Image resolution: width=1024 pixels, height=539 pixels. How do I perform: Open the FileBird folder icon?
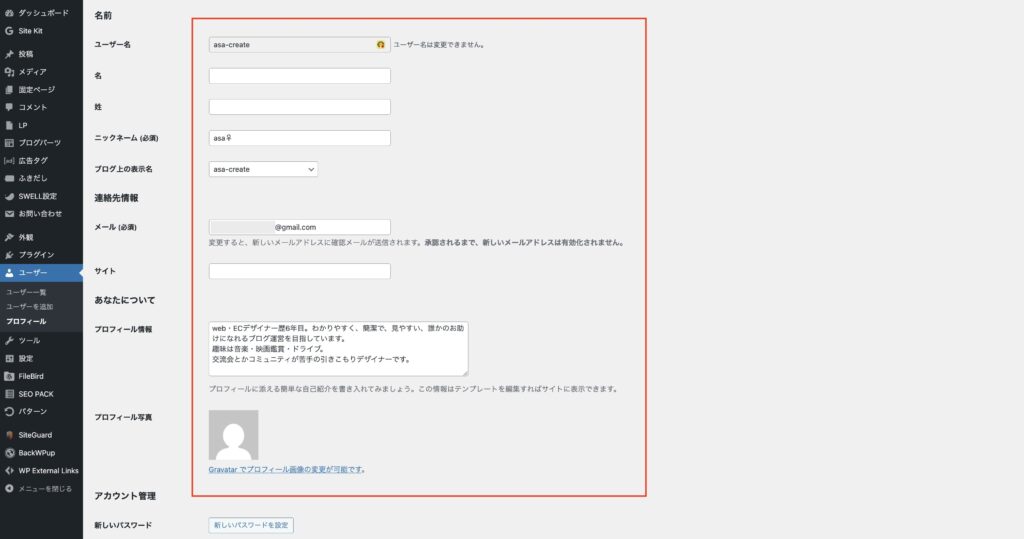coord(9,376)
